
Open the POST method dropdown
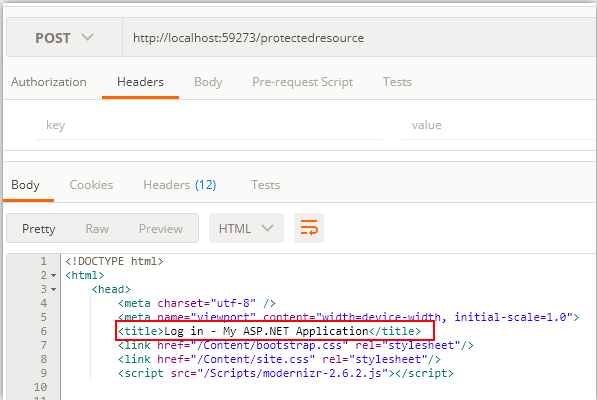(64, 38)
